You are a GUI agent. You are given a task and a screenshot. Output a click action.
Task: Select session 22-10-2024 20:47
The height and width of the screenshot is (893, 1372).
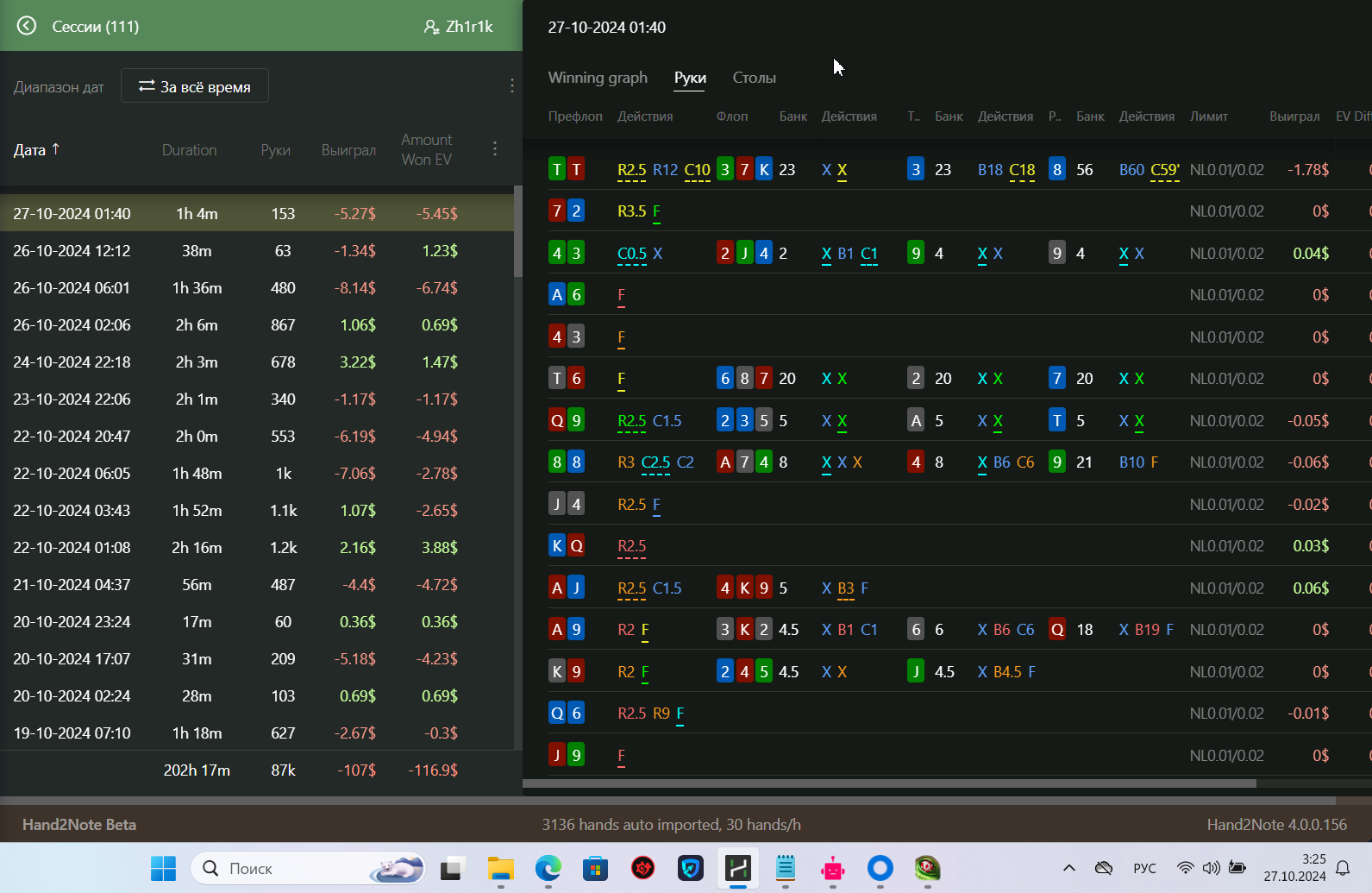(257, 436)
